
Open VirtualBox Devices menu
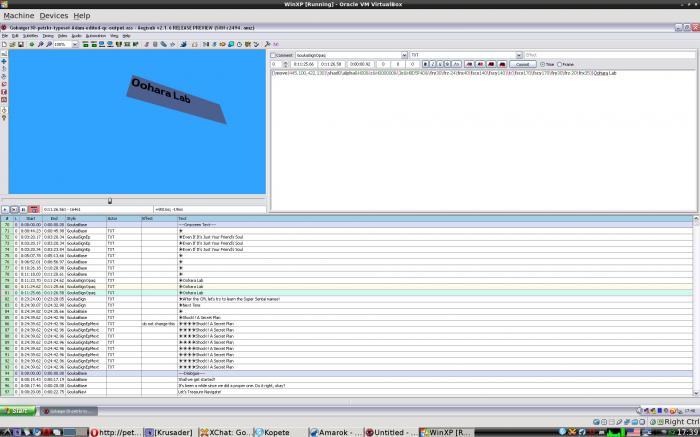click(54, 16)
